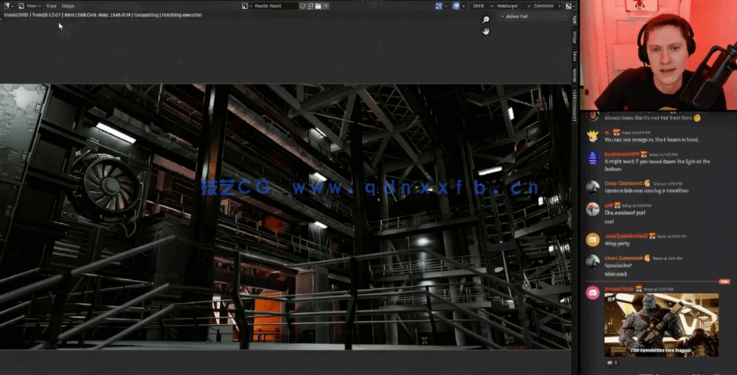Click the reaction under the GIF
737x375 pixels.
click(x=612, y=363)
